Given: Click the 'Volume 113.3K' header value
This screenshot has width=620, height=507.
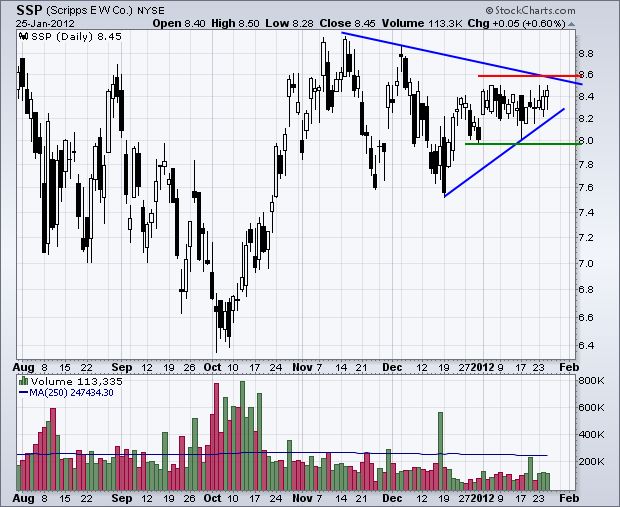Looking at the screenshot, I should 422,23.
